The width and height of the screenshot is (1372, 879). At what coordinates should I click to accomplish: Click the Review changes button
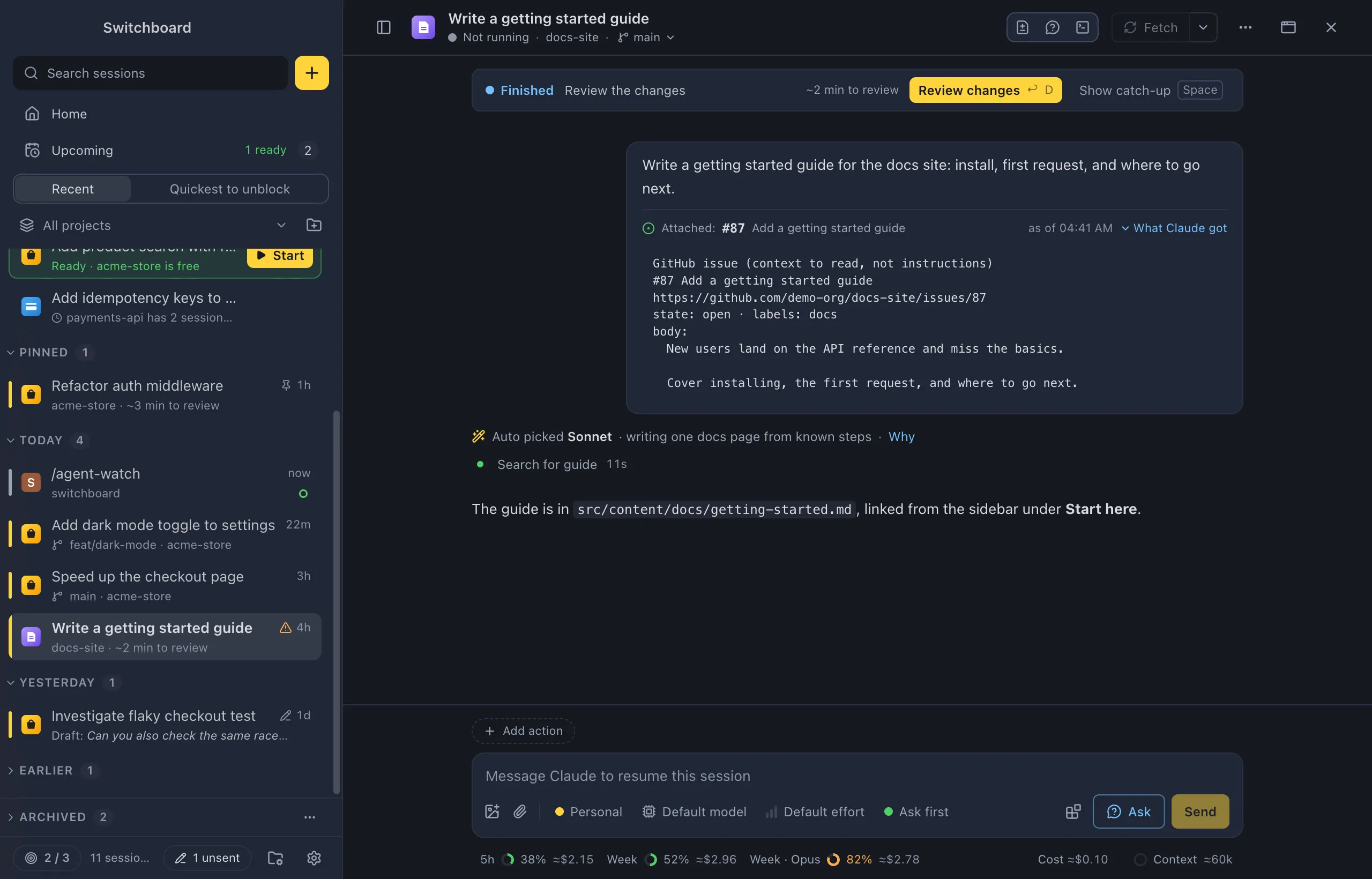[985, 90]
